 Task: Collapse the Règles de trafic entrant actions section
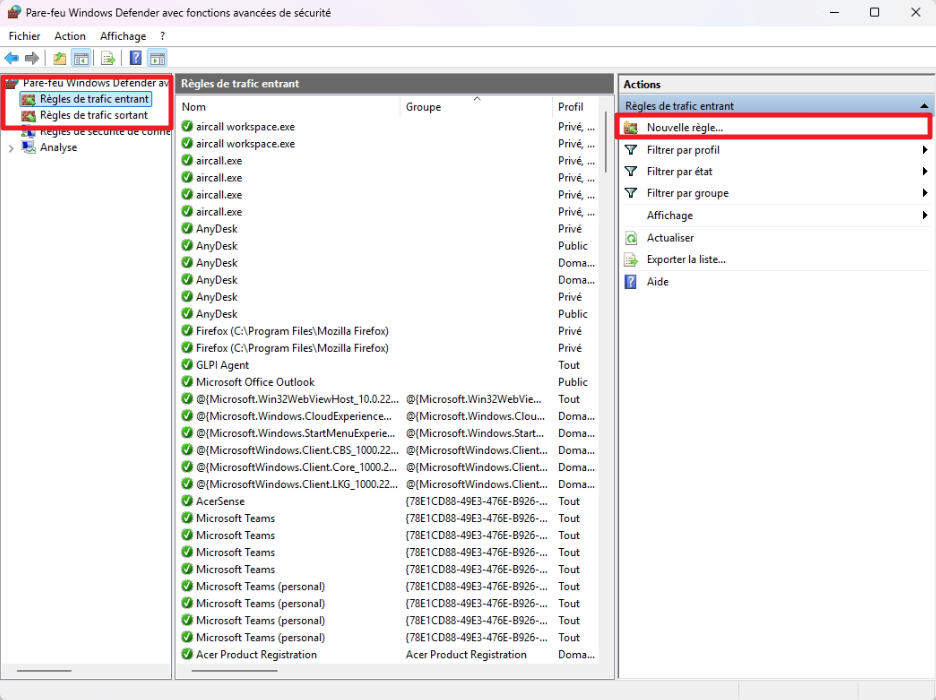(x=924, y=106)
